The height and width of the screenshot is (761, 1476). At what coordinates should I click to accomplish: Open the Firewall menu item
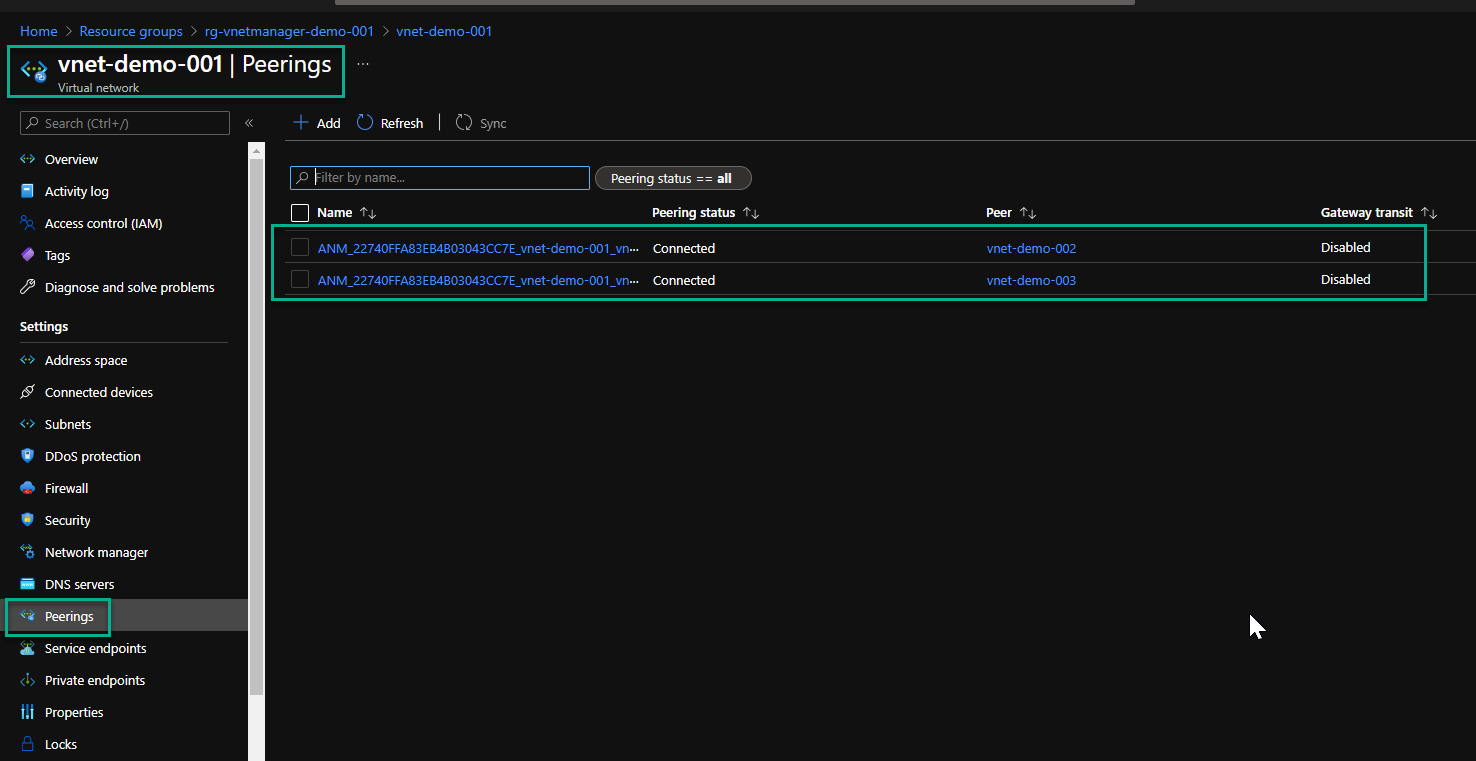click(66, 488)
